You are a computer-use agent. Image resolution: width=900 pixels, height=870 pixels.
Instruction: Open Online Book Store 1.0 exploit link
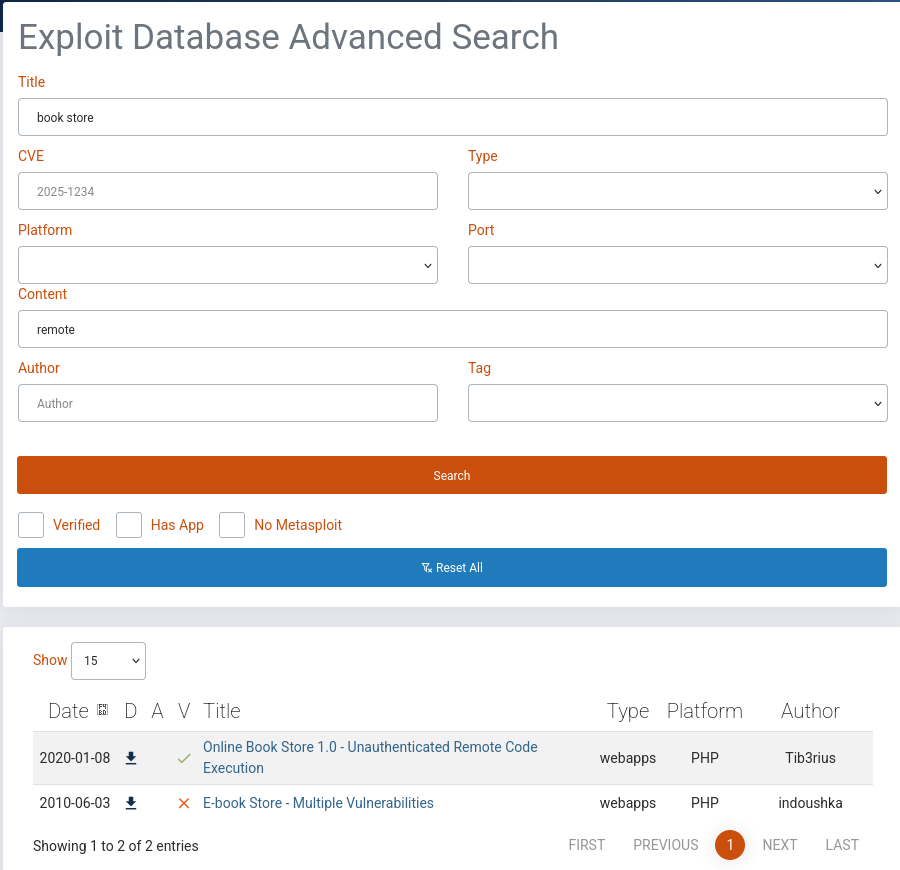coord(370,758)
